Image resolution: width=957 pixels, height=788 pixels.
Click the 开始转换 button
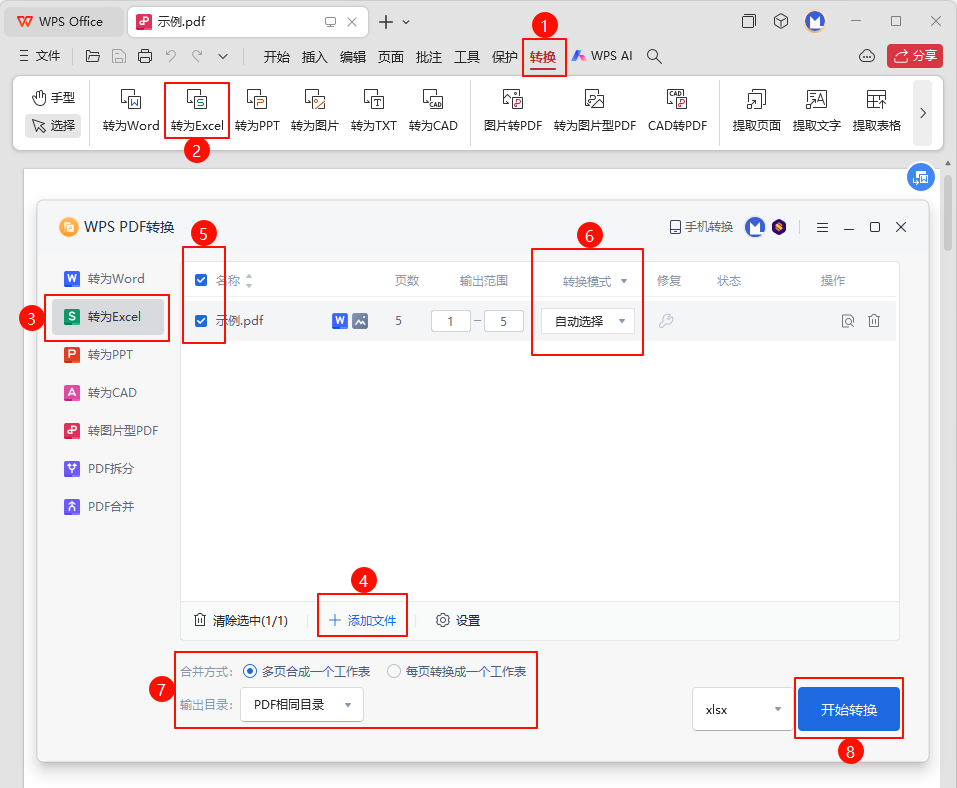(849, 709)
